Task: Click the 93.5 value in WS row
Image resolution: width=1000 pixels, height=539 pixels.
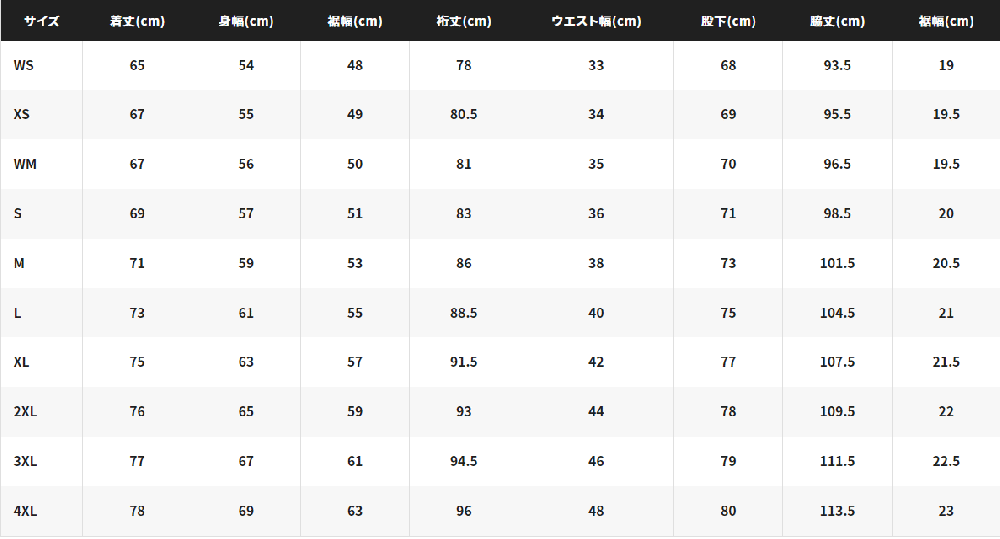Action: pos(837,65)
